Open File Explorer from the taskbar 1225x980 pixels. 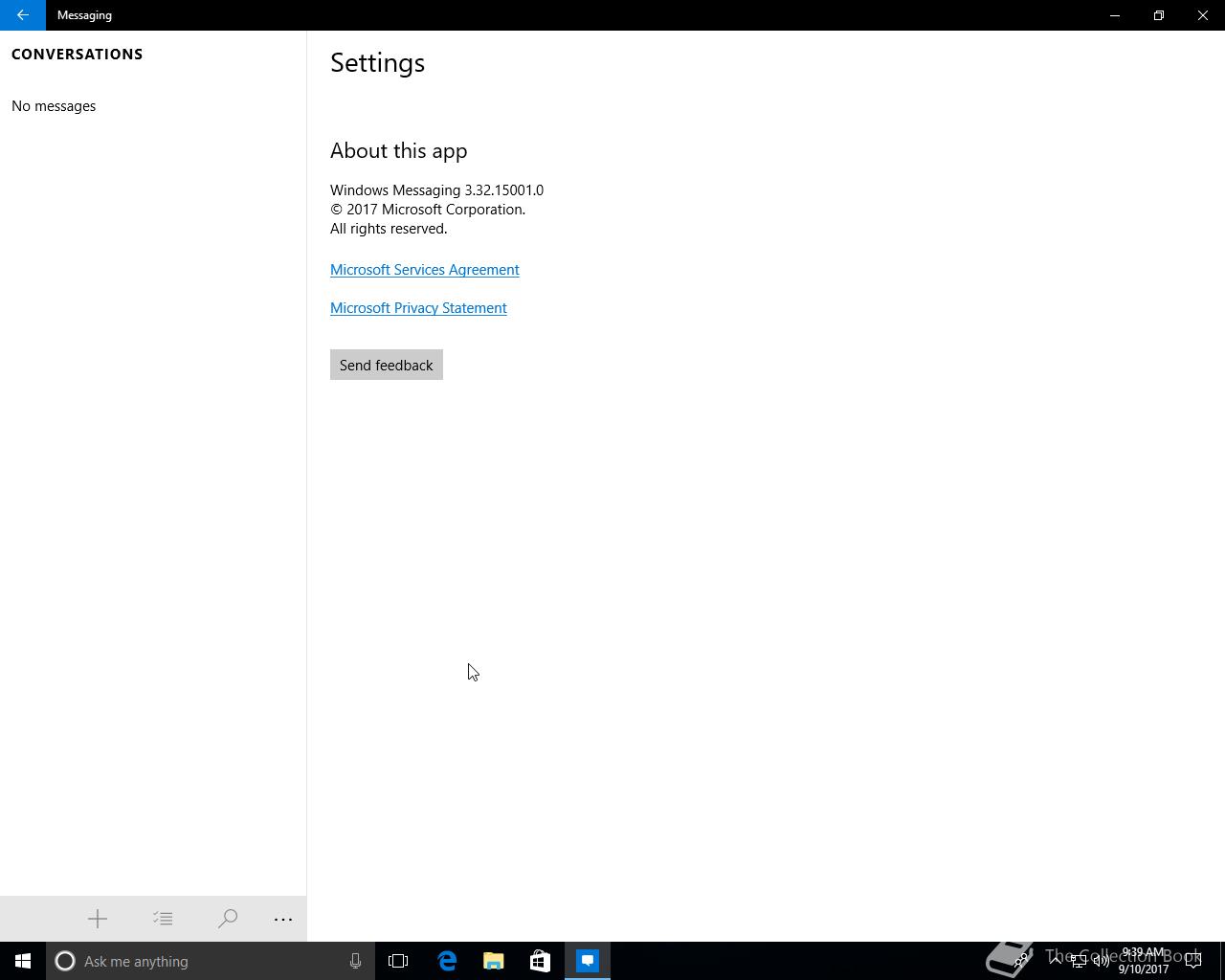pos(494,961)
